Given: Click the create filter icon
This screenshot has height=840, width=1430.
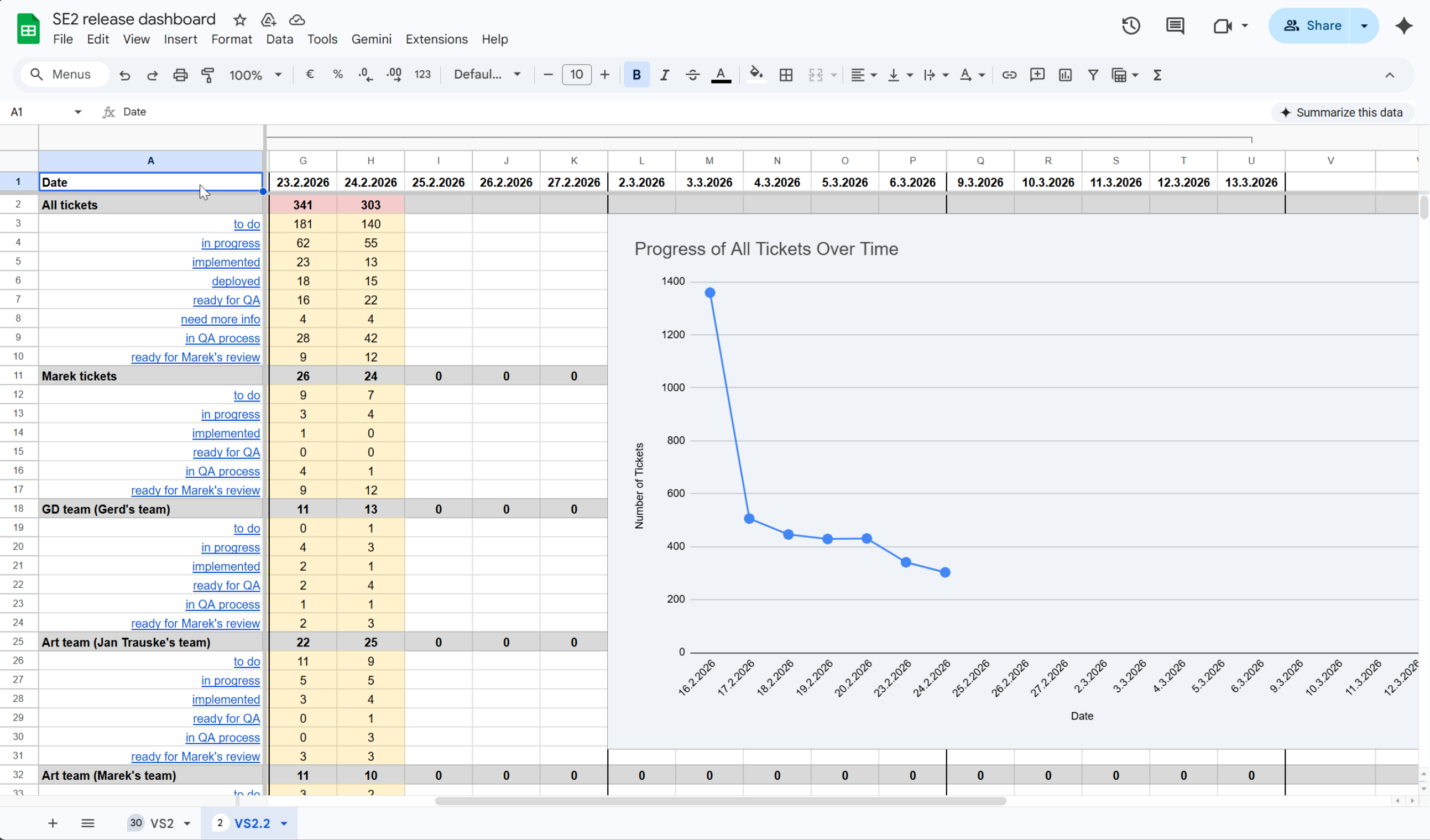Looking at the screenshot, I should click(x=1092, y=75).
